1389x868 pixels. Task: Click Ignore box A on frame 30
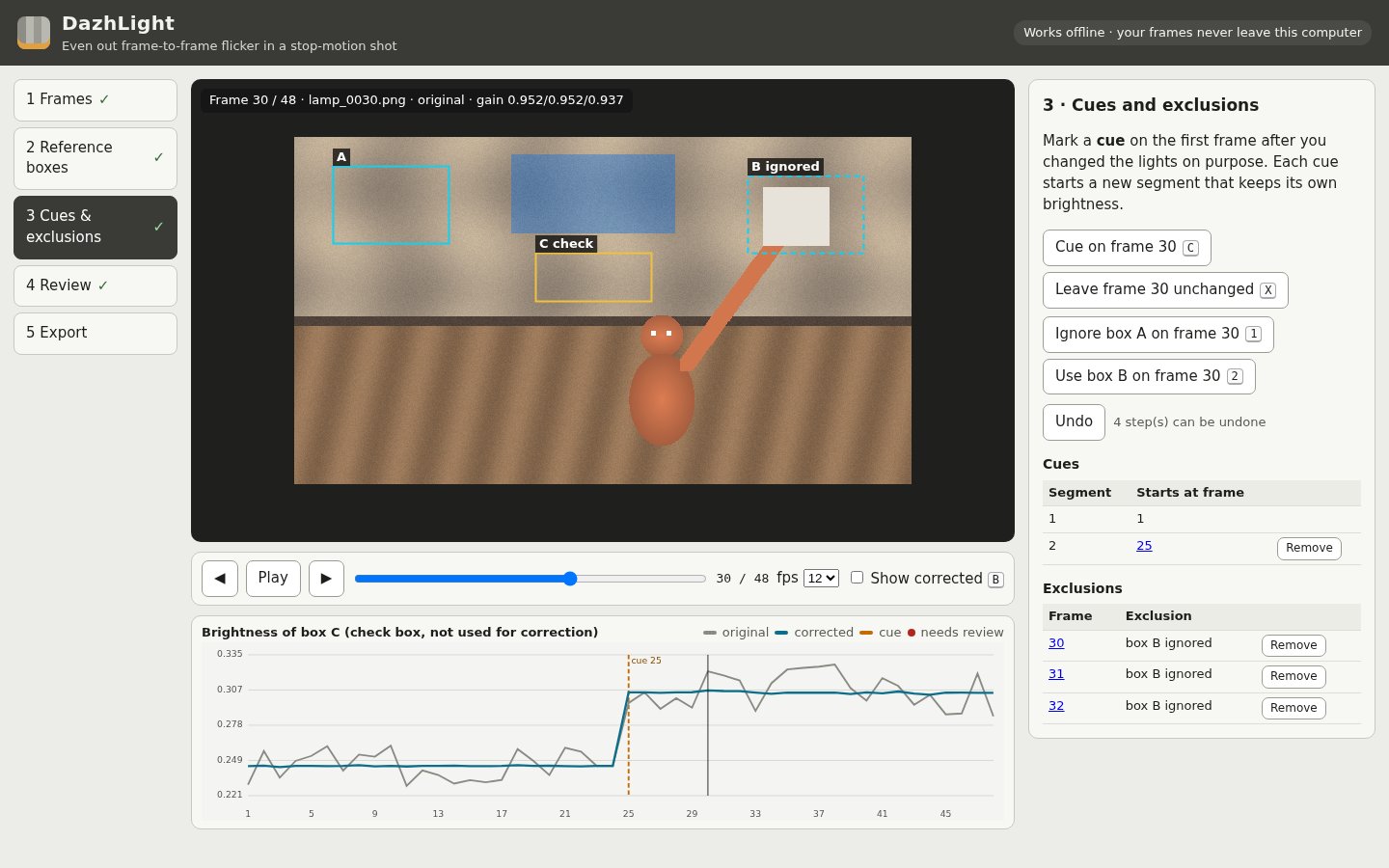[1158, 335]
